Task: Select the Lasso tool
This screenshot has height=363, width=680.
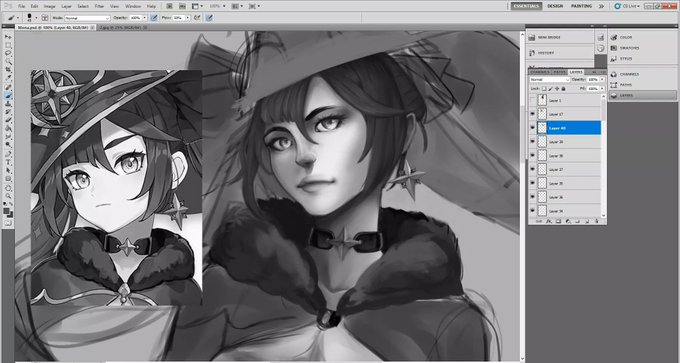Action: [8, 53]
